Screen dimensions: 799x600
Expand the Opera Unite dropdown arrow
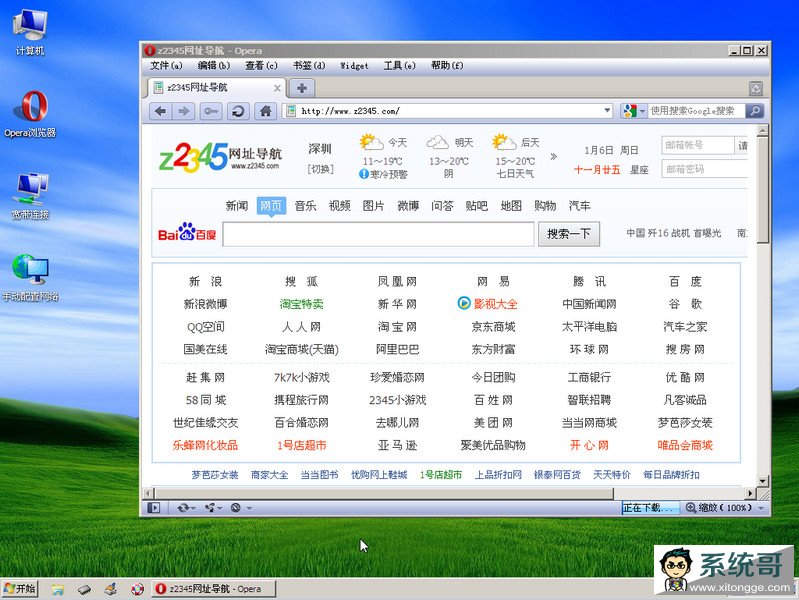[x=220, y=508]
